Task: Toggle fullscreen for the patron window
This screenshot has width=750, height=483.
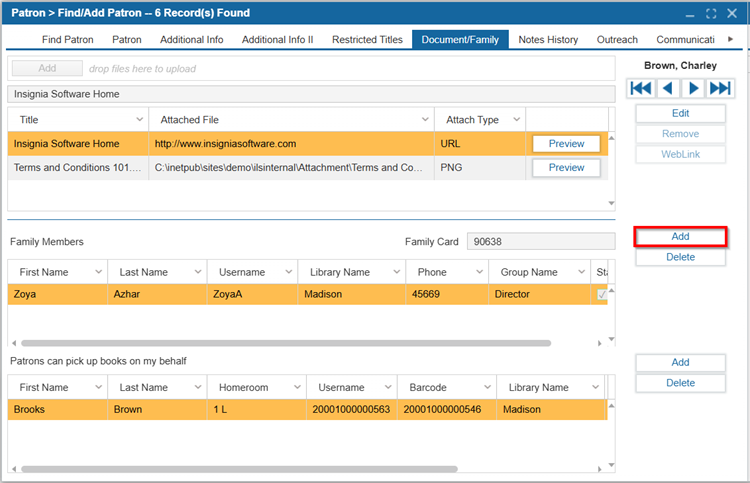Action: [x=711, y=13]
